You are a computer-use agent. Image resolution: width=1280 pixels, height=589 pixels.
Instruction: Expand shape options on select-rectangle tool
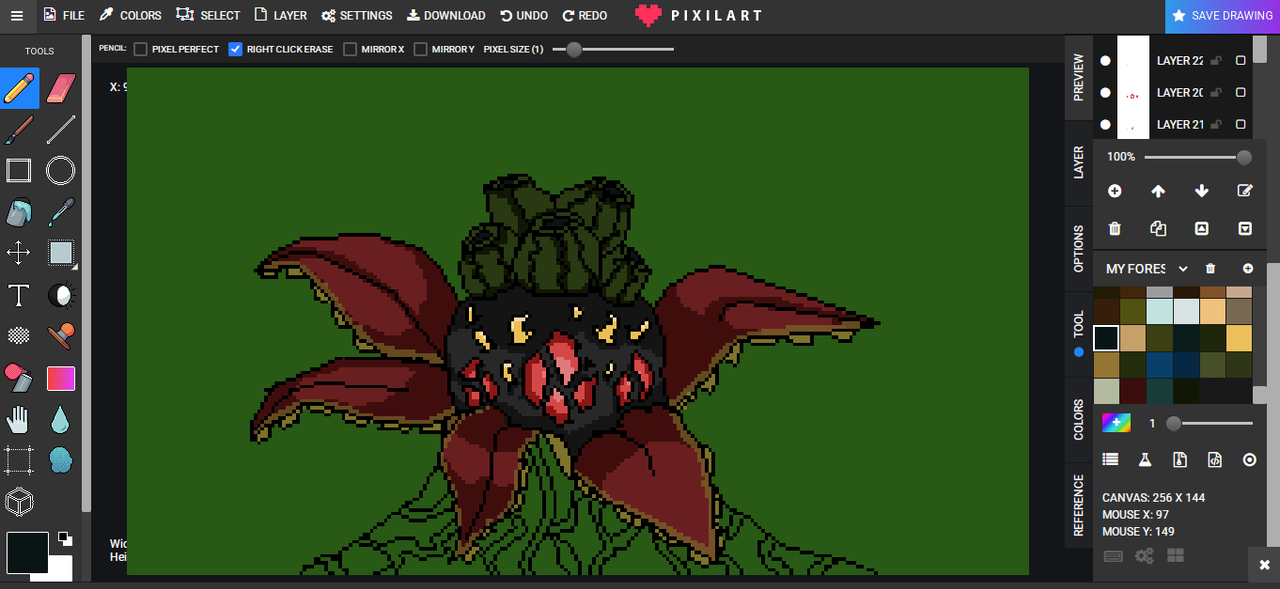(x=74, y=268)
